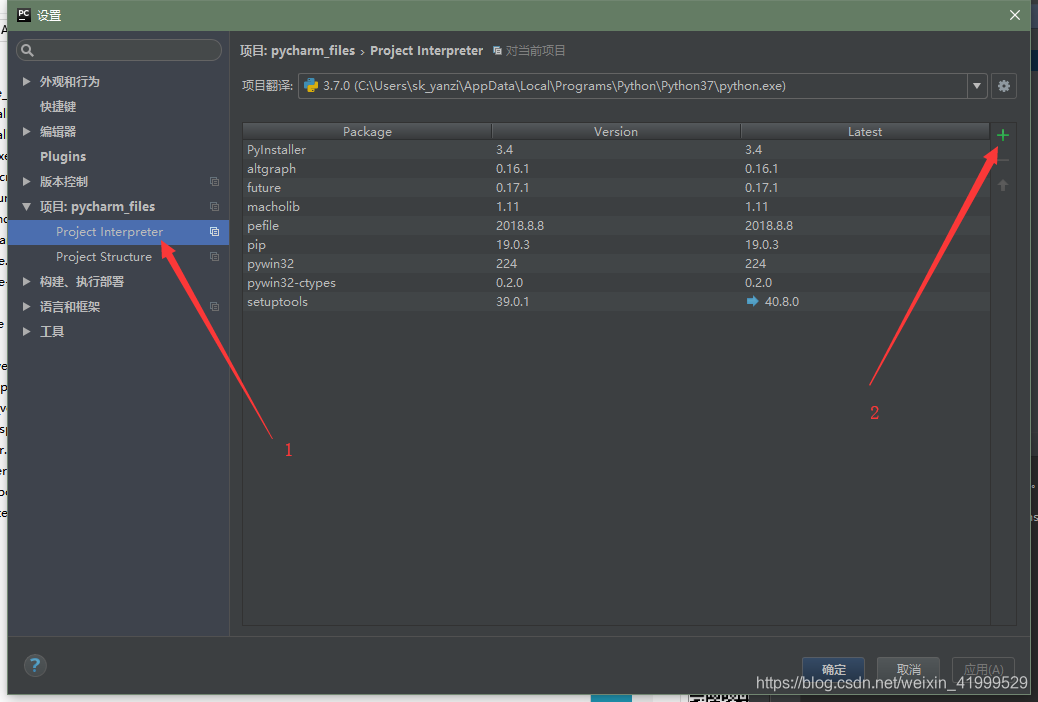Viewport: 1038px width, 702px height.
Task: Expand the 版本控制 section
Action: (26, 181)
